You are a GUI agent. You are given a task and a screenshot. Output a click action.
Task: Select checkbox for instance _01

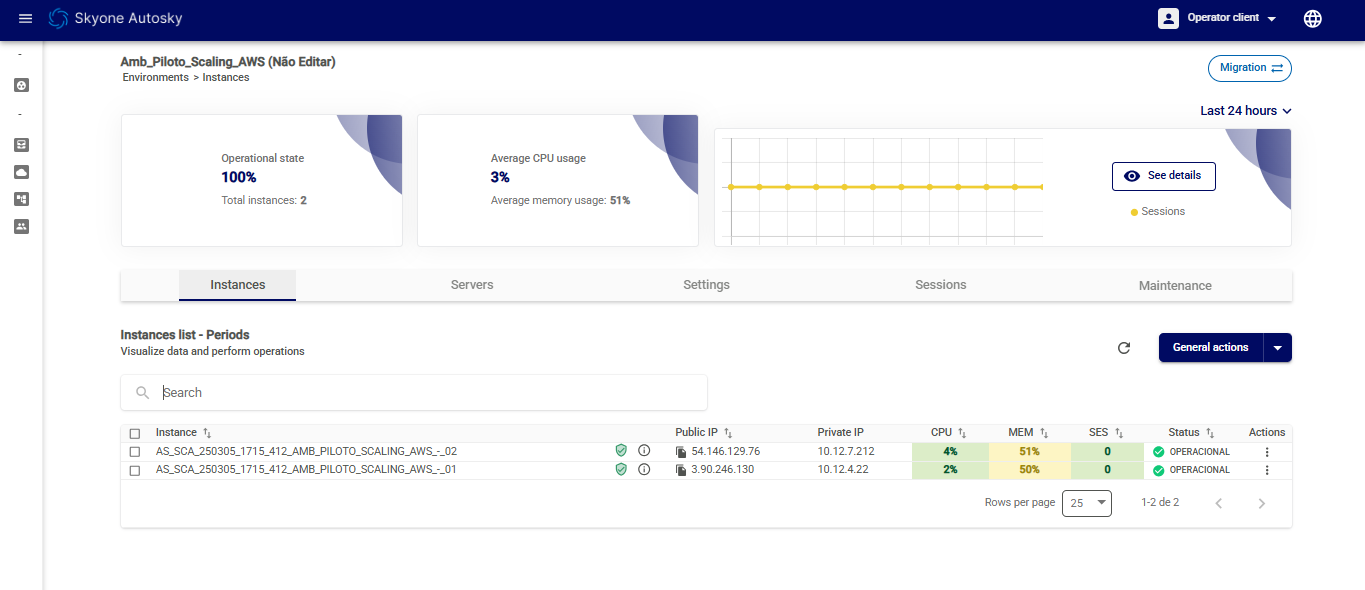tap(135, 470)
